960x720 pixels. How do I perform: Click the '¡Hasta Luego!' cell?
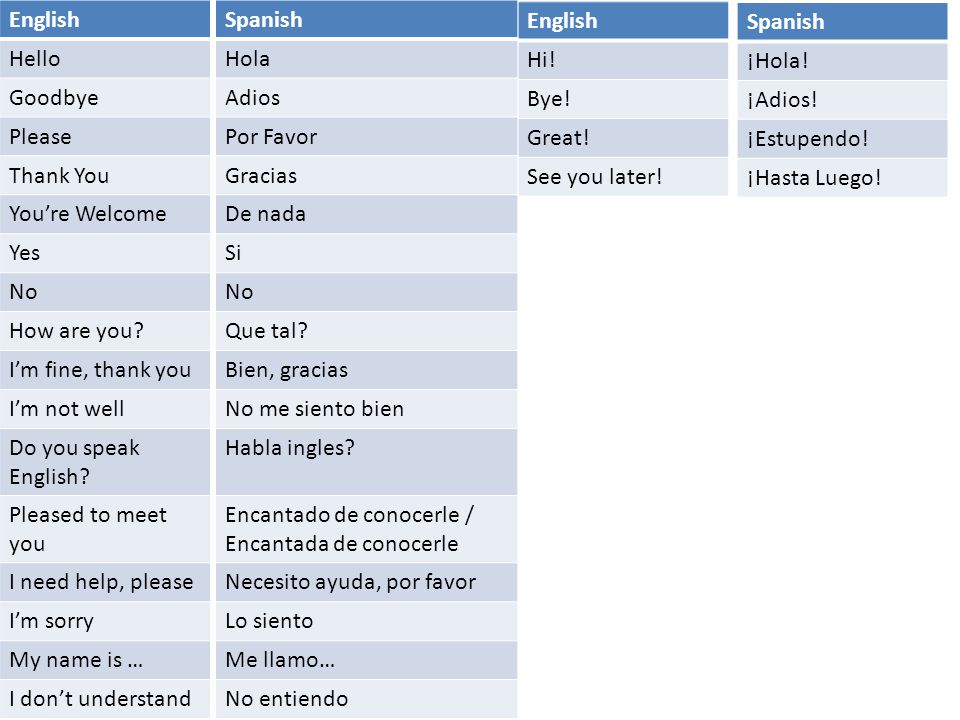pos(842,178)
